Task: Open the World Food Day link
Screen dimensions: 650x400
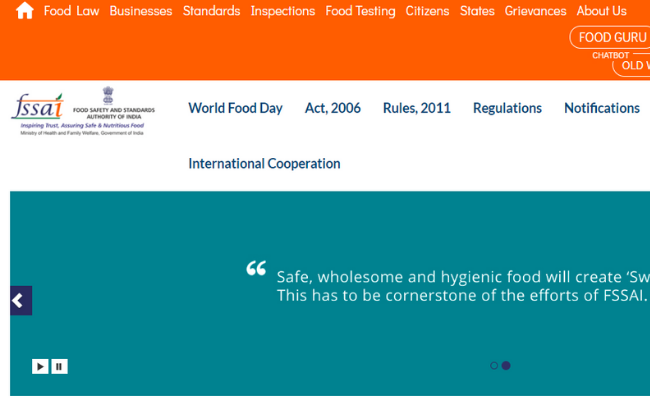Action: [235, 108]
